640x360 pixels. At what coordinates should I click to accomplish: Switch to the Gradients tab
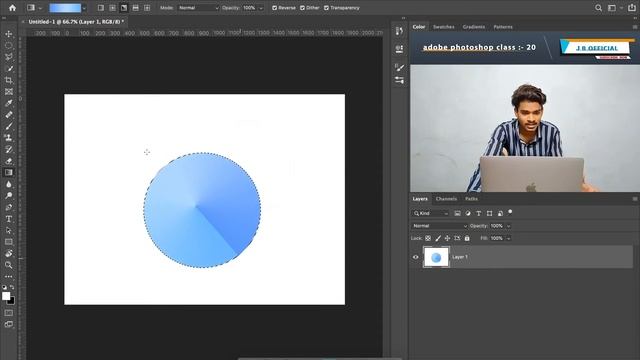[x=473, y=27]
